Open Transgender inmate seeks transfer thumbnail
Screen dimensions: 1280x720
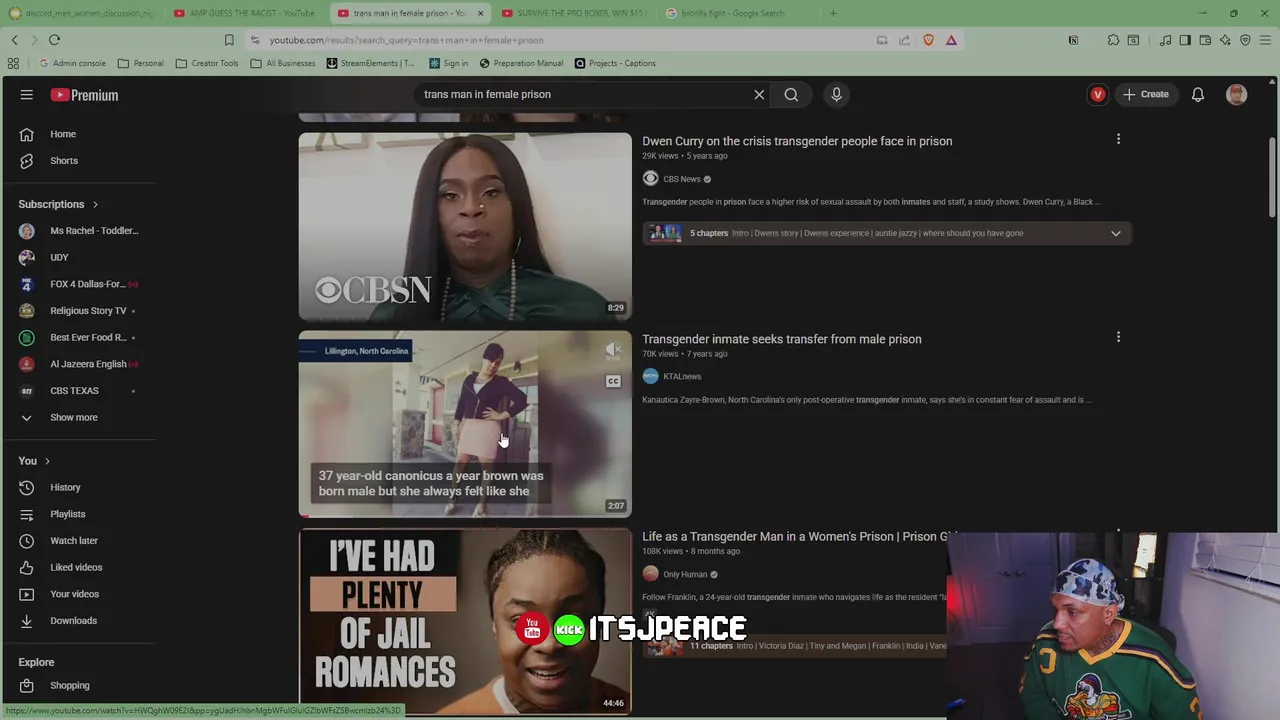(465, 424)
